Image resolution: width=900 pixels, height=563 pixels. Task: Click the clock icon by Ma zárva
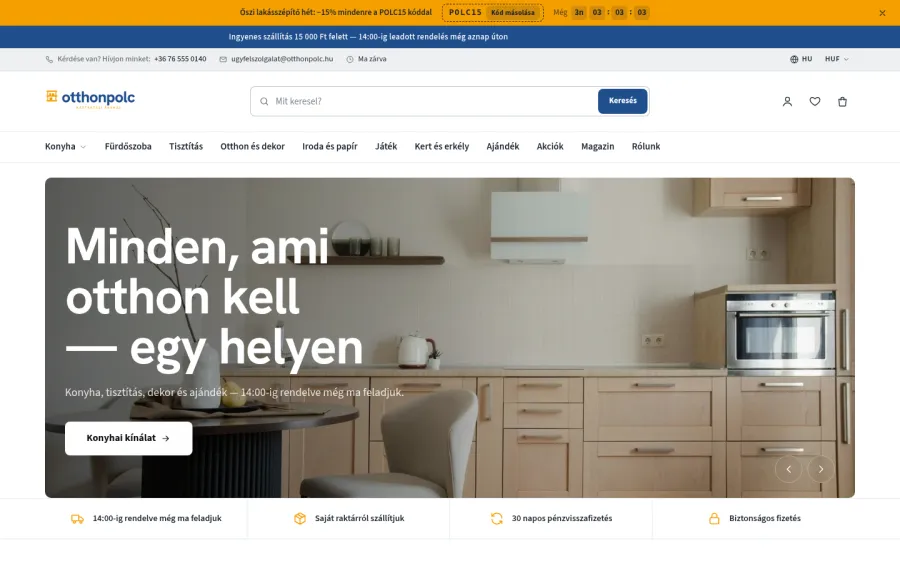click(350, 59)
